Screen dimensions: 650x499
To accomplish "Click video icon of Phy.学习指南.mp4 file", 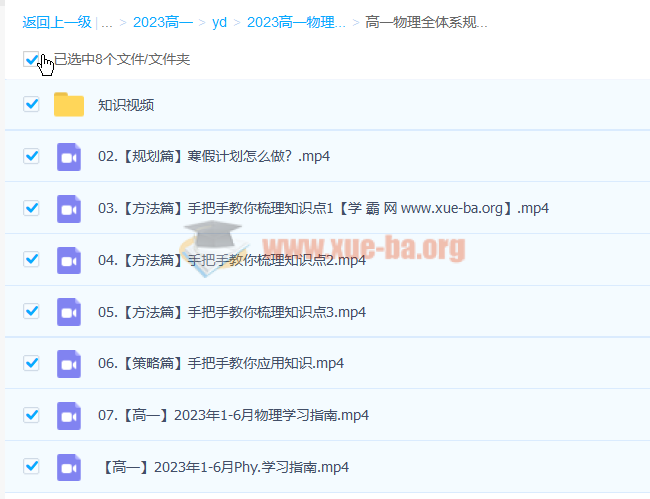I will coord(68,467).
